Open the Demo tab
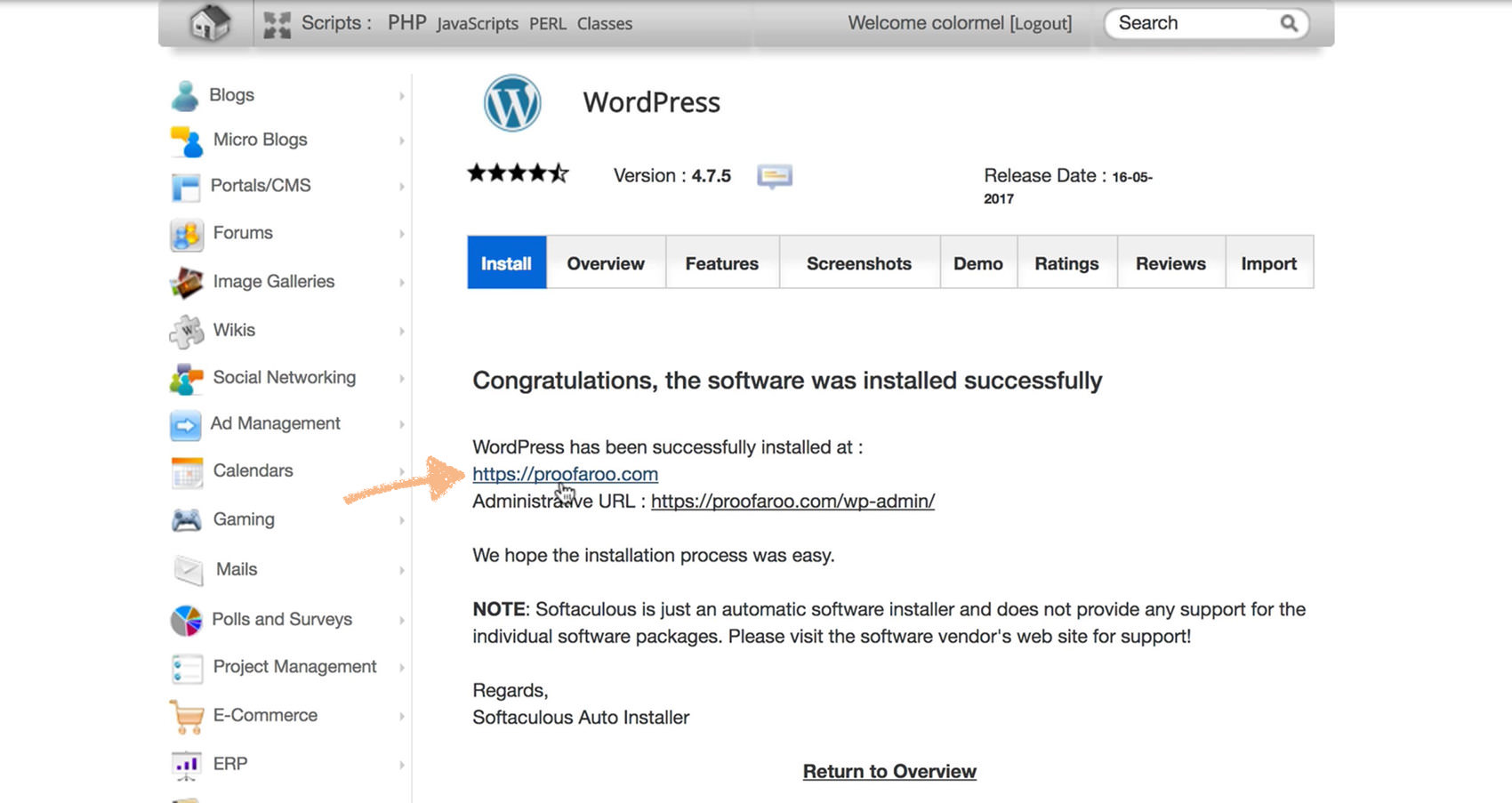This screenshot has height=803, width=1512. pos(978,262)
